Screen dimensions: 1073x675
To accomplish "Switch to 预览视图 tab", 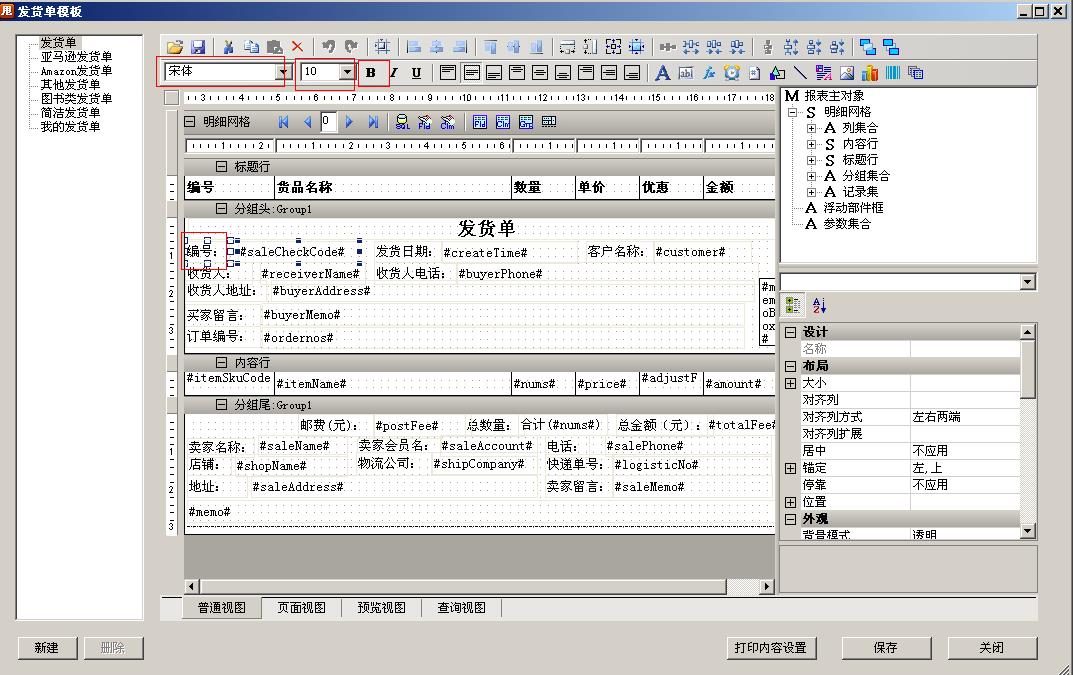I will point(381,608).
